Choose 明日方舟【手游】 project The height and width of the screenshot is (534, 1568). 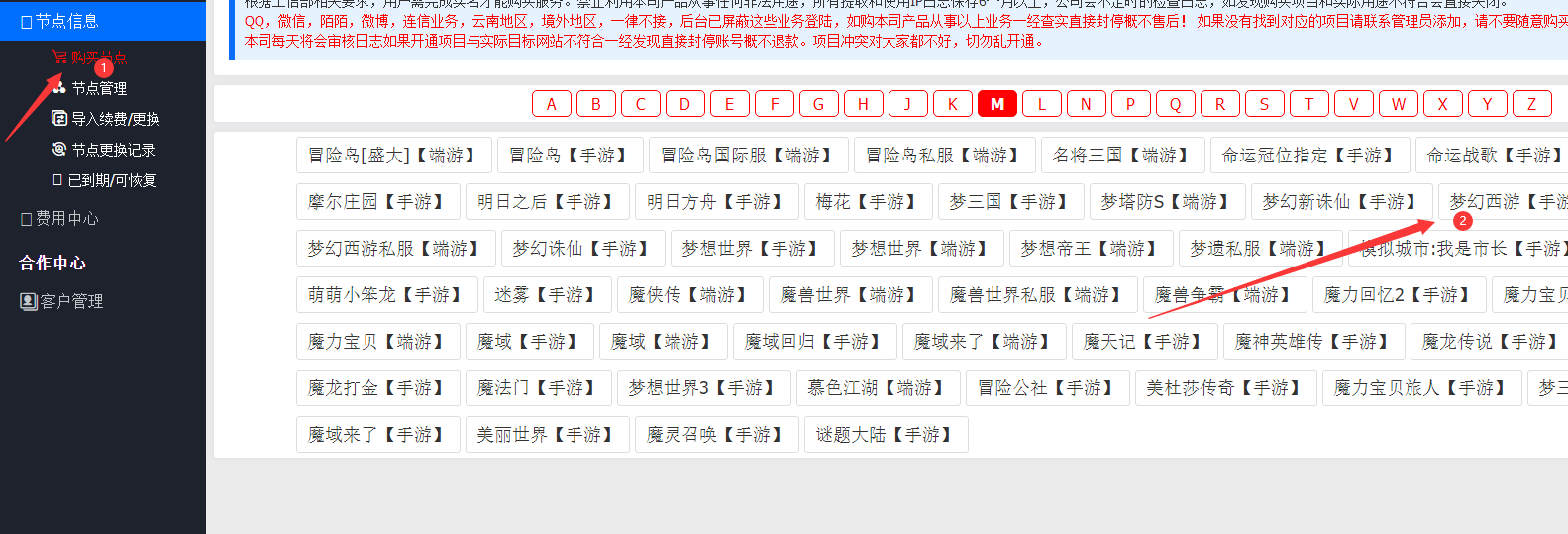pyautogui.click(x=717, y=202)
